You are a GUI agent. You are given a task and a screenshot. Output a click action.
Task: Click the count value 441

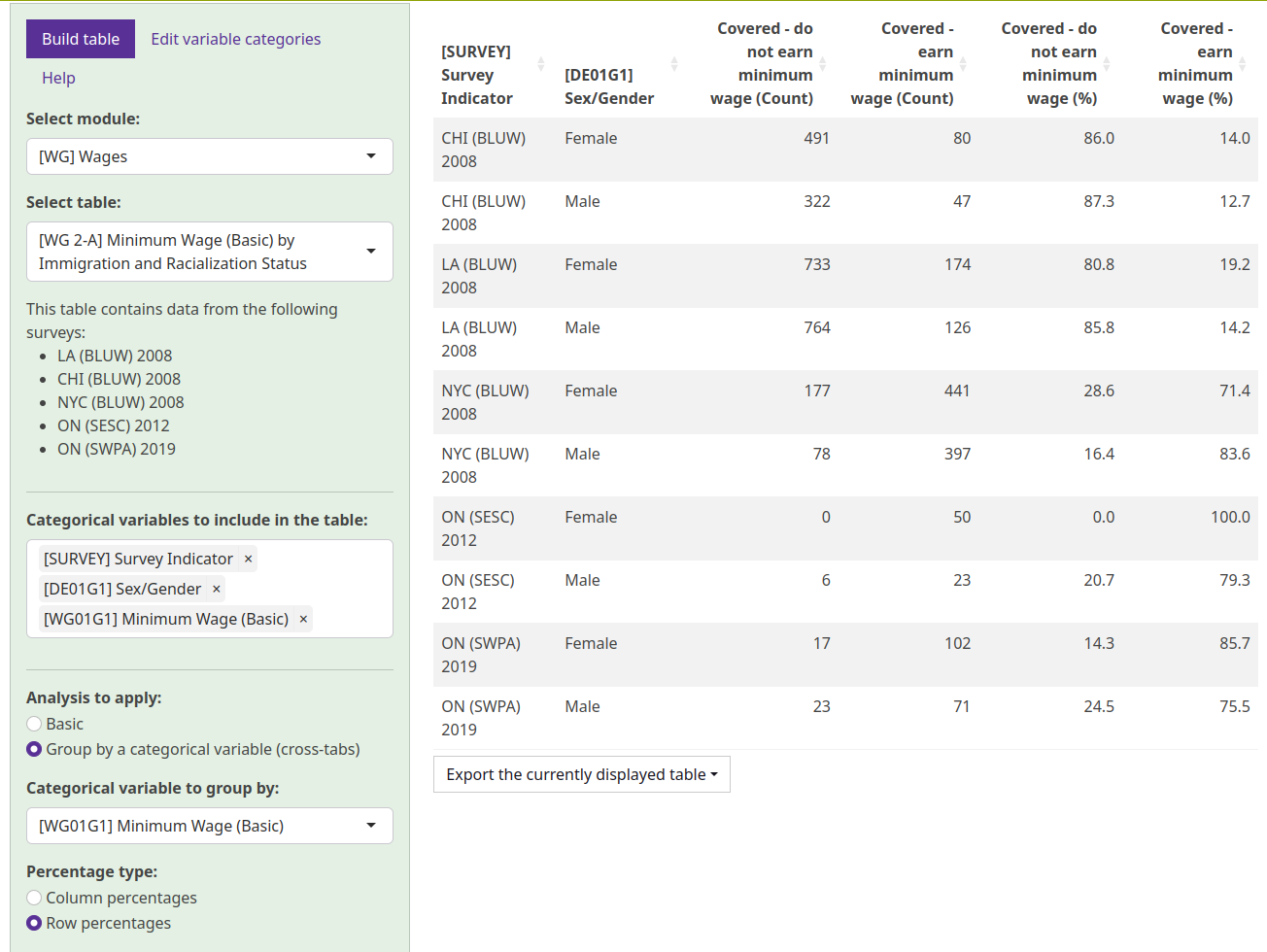(957, 391)
